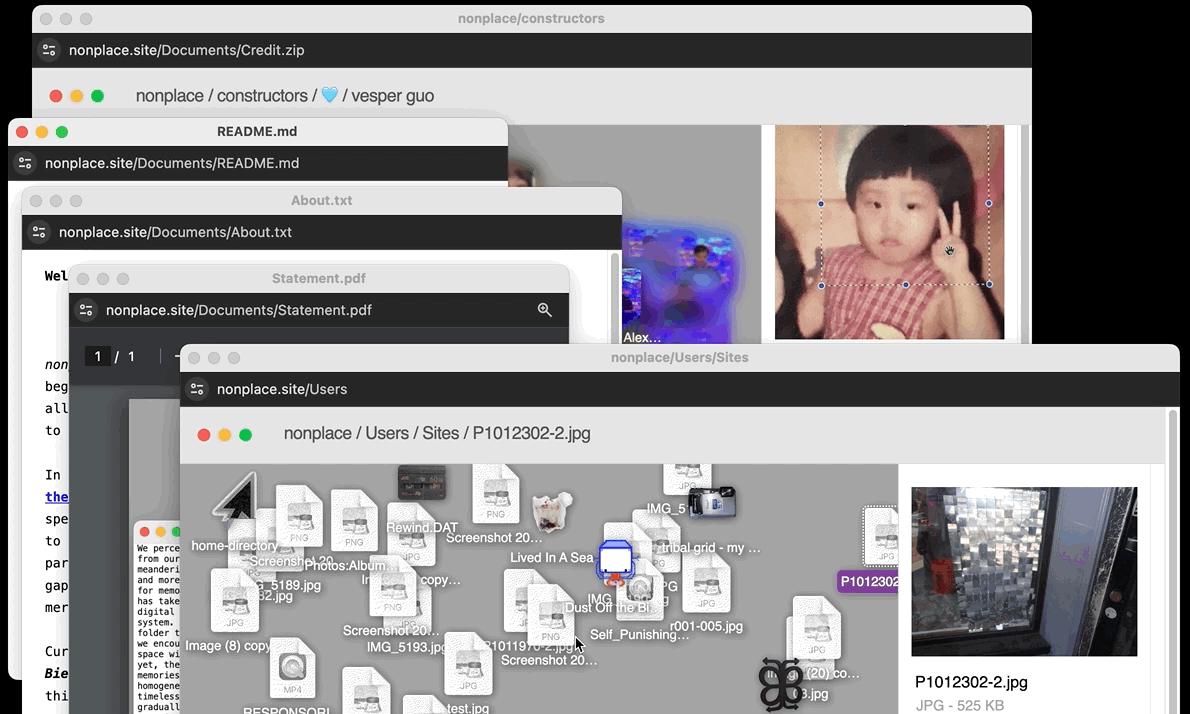Select the Image (20) copy JPG file icon
The image size is (1190, 714).
pyautogui.click(x=817, y=628)
